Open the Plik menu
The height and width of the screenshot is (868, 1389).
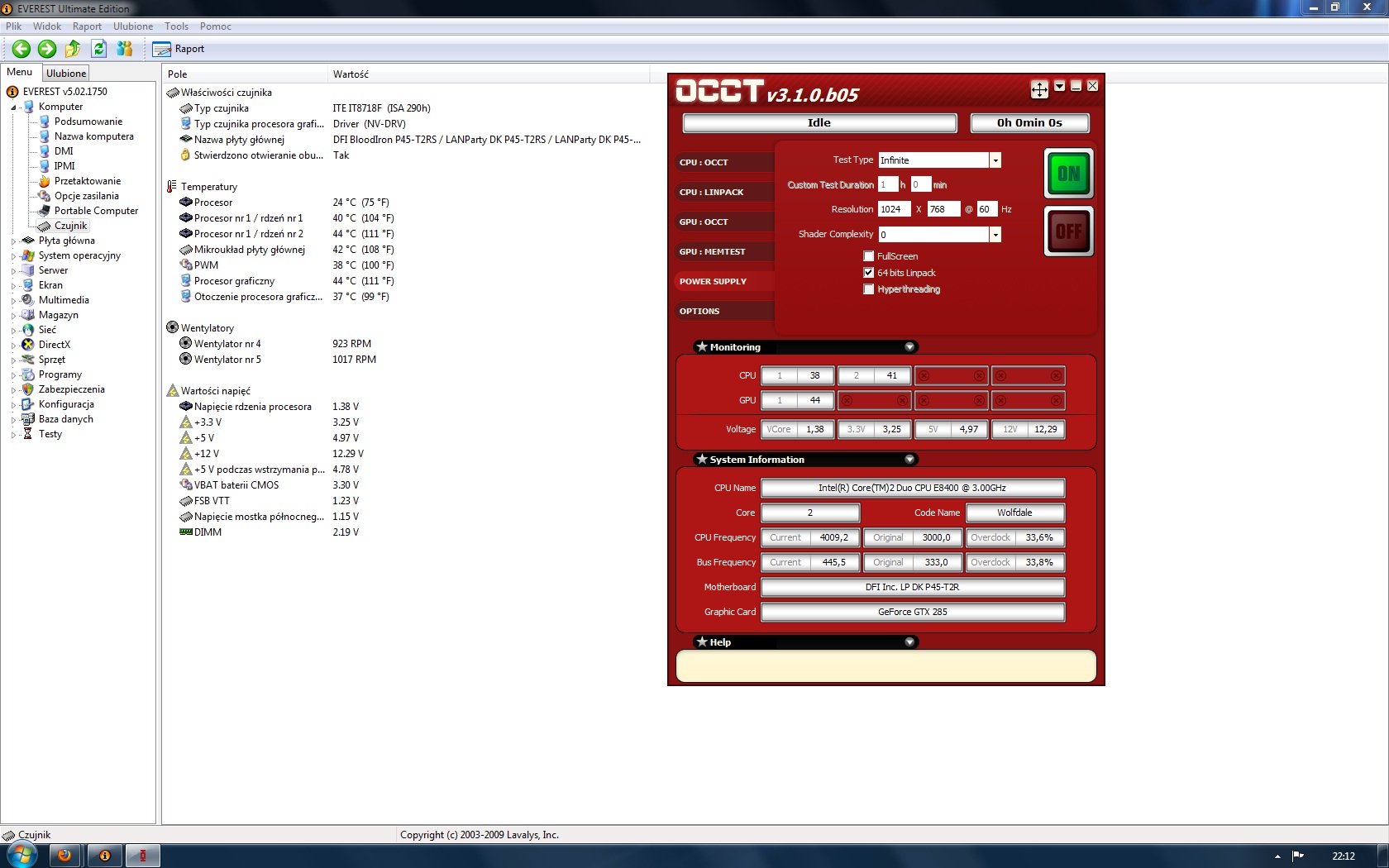(x=14, y=26)
